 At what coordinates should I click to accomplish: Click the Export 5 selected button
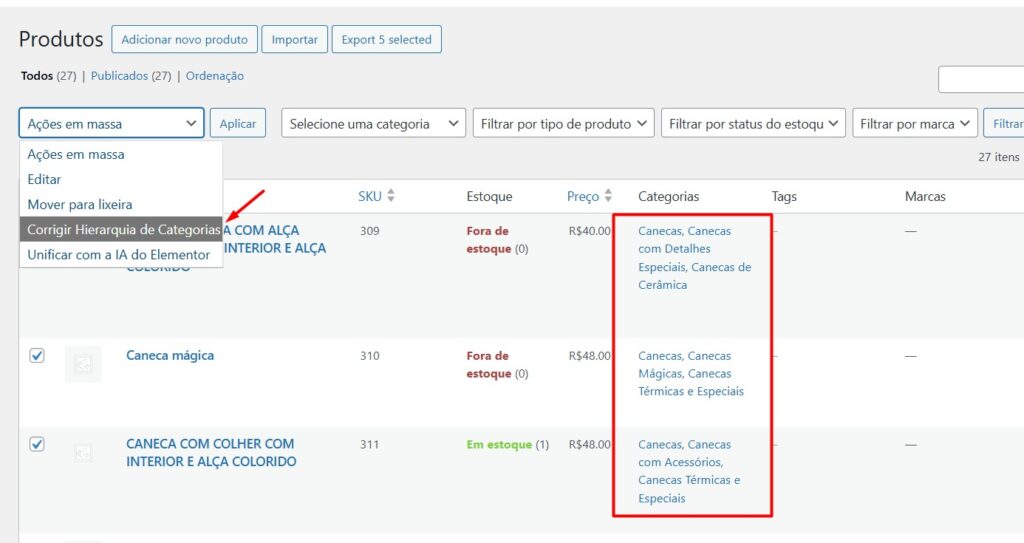coord(386,40)
